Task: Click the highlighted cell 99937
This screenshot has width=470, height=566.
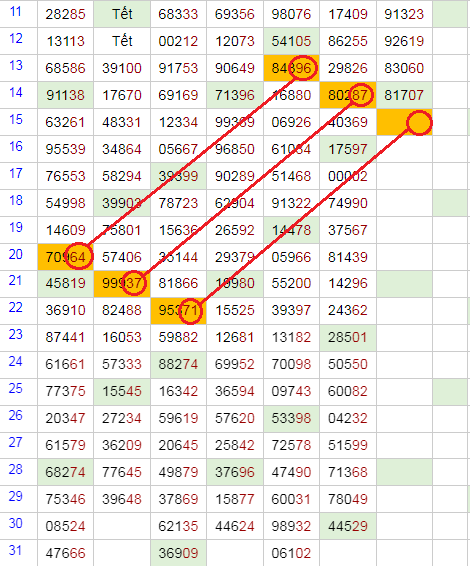Action: 122,283
